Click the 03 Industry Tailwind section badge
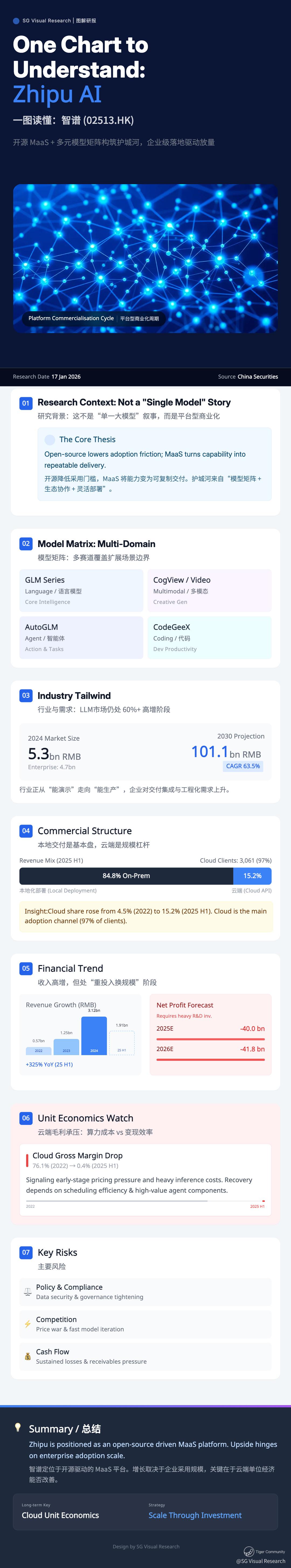 pyautogui.click(x=26, y=695)
